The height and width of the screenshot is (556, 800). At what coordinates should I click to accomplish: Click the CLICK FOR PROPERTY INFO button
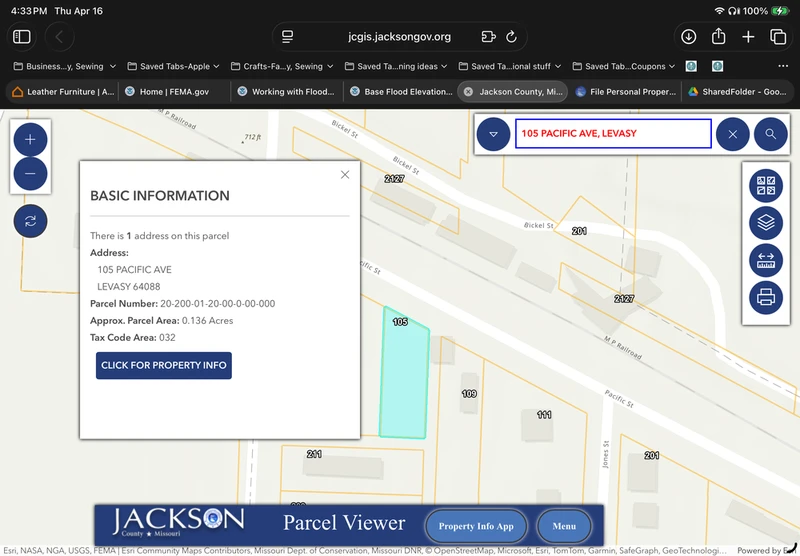164,365
